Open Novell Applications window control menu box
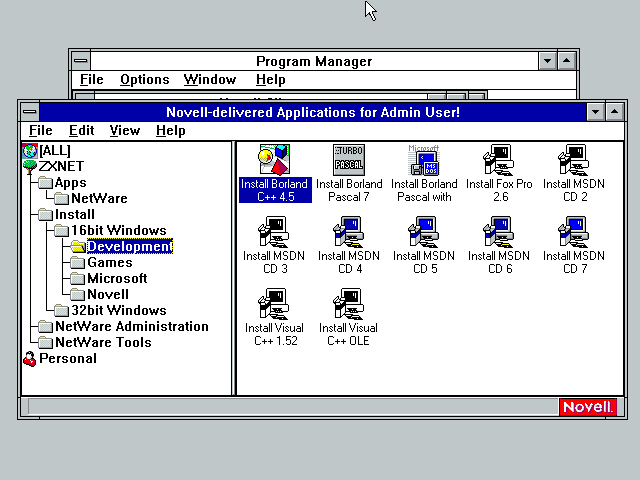 point(30,111)
